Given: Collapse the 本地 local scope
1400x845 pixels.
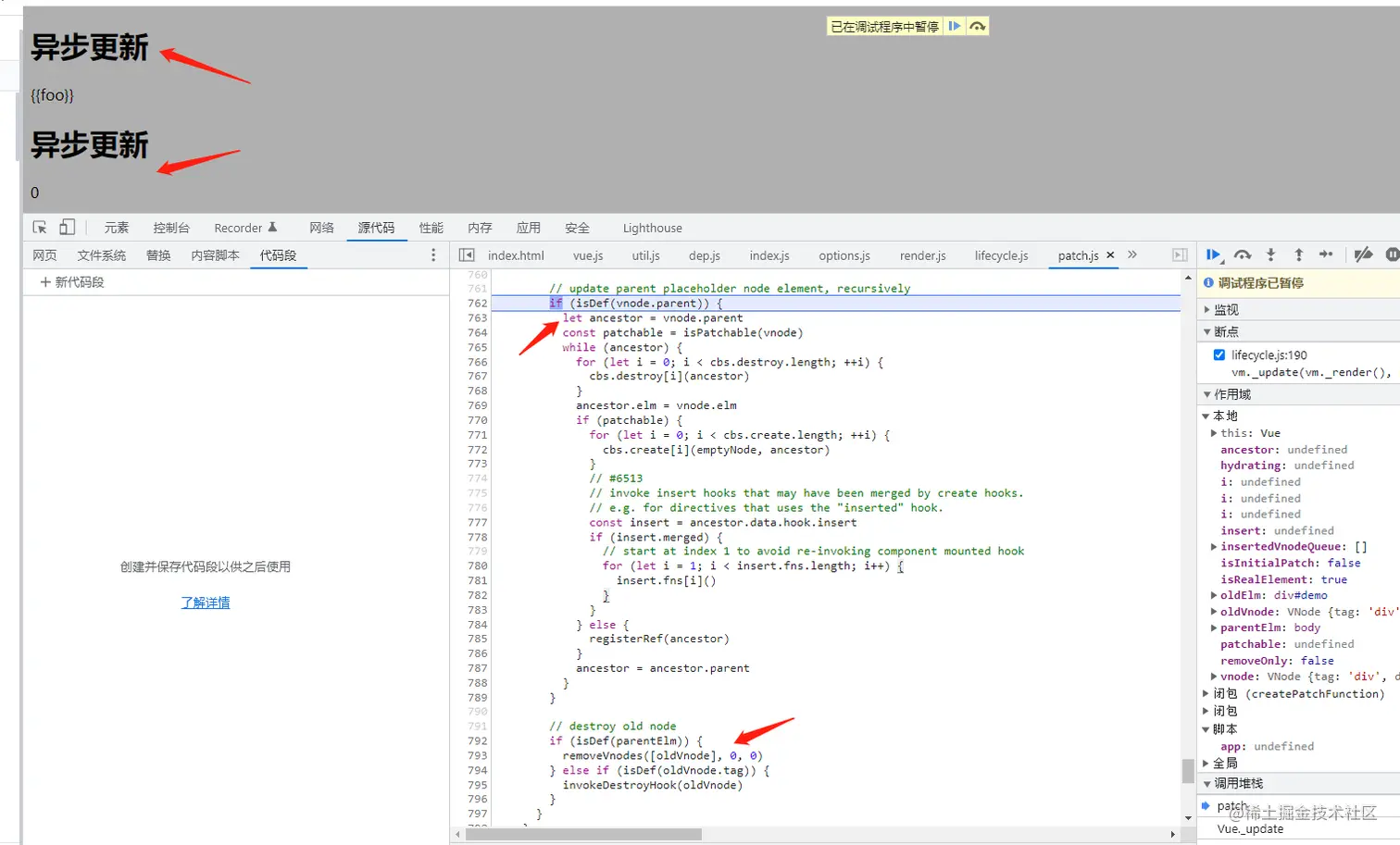Looking at the screenshot, I should (1206, 416).
